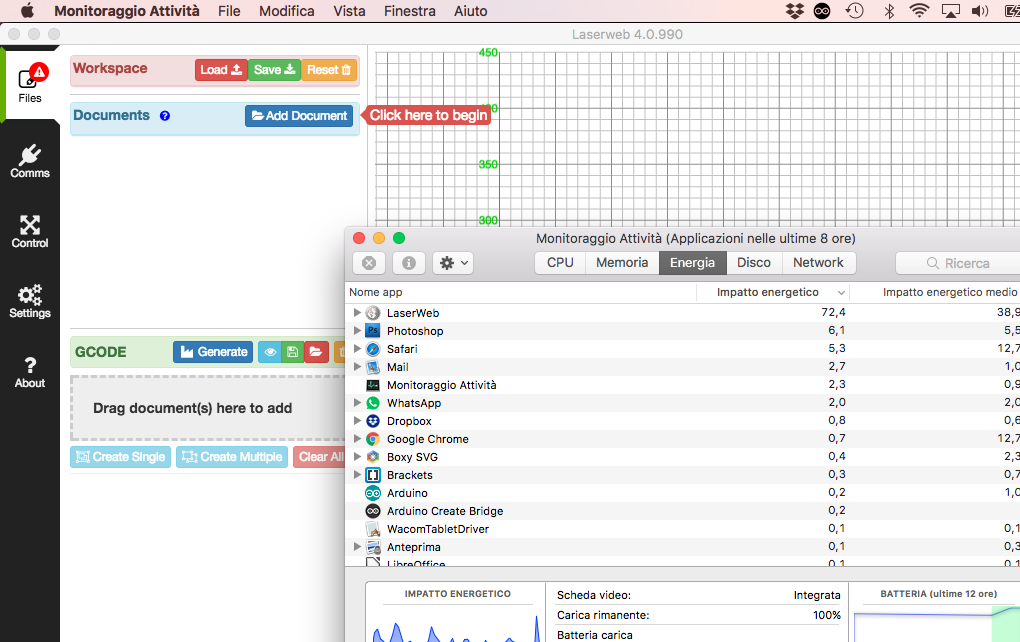Click the Wi-Fi icon in menu bar
The image size is (1020, 642).
point(919,11)
